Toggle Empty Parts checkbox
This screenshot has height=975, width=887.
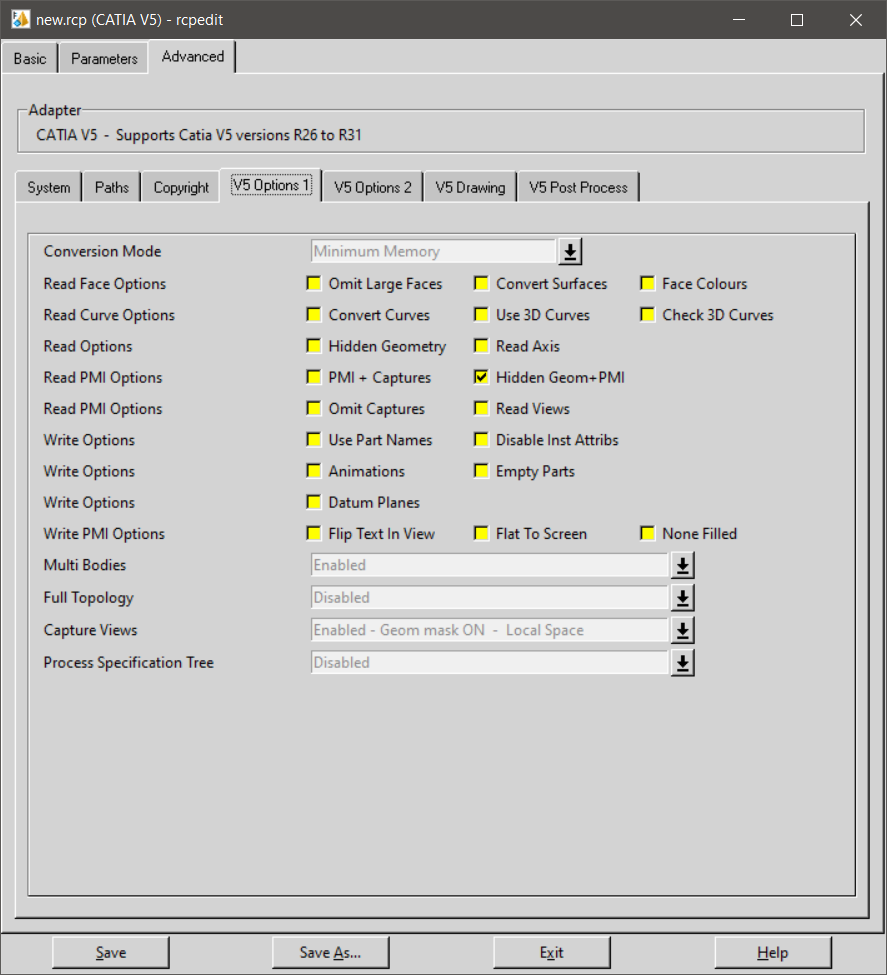pos(481,471)
